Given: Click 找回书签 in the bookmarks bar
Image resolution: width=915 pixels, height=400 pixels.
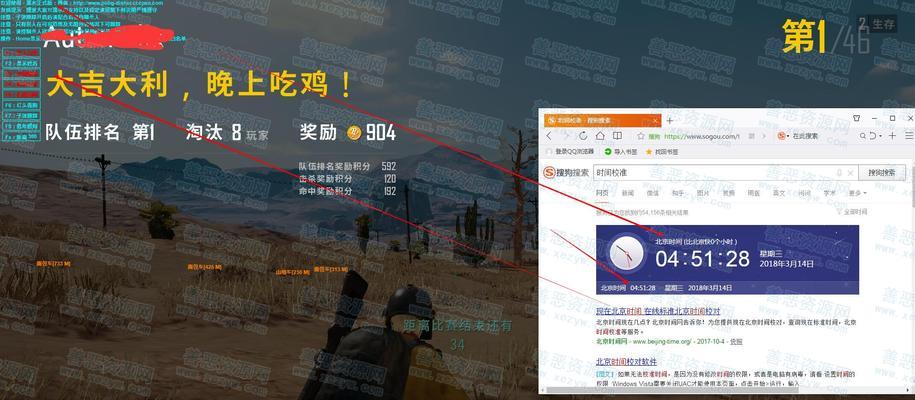Looking at the screenshot, I should pos(662,152).
